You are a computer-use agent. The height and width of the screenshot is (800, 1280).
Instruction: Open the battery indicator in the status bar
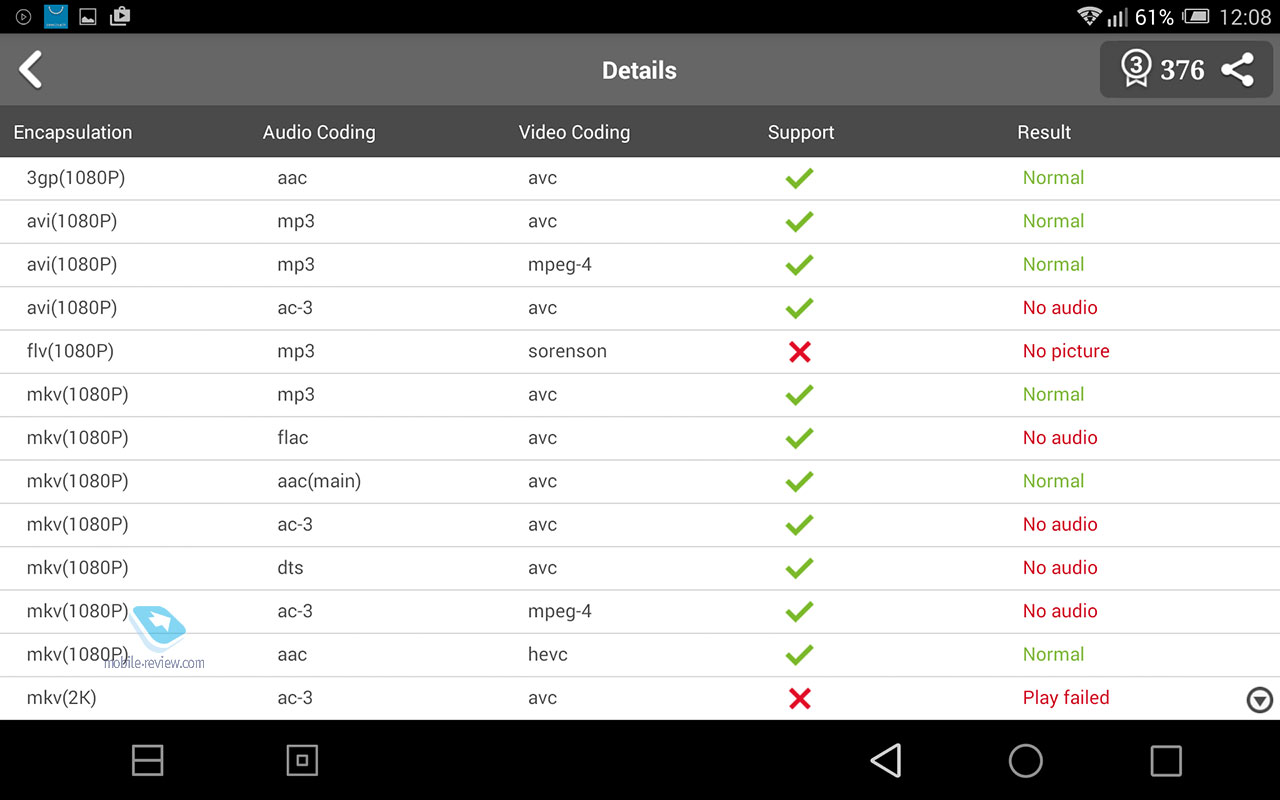pos(1196,17)
